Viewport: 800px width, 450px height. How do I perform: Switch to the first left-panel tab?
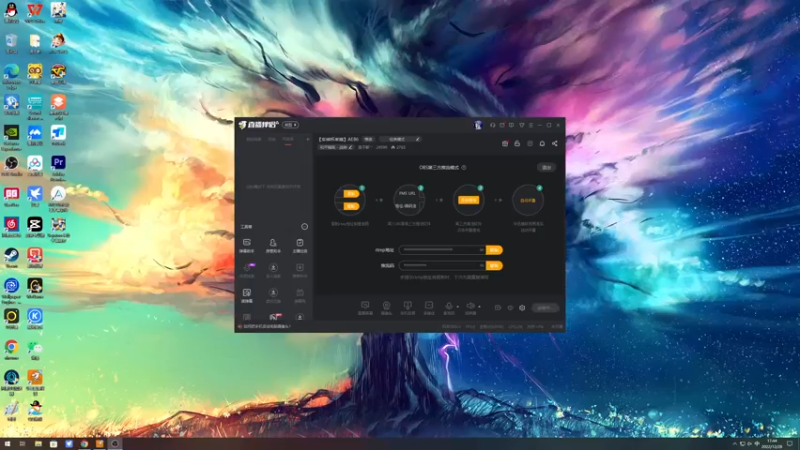click(254, 139)
